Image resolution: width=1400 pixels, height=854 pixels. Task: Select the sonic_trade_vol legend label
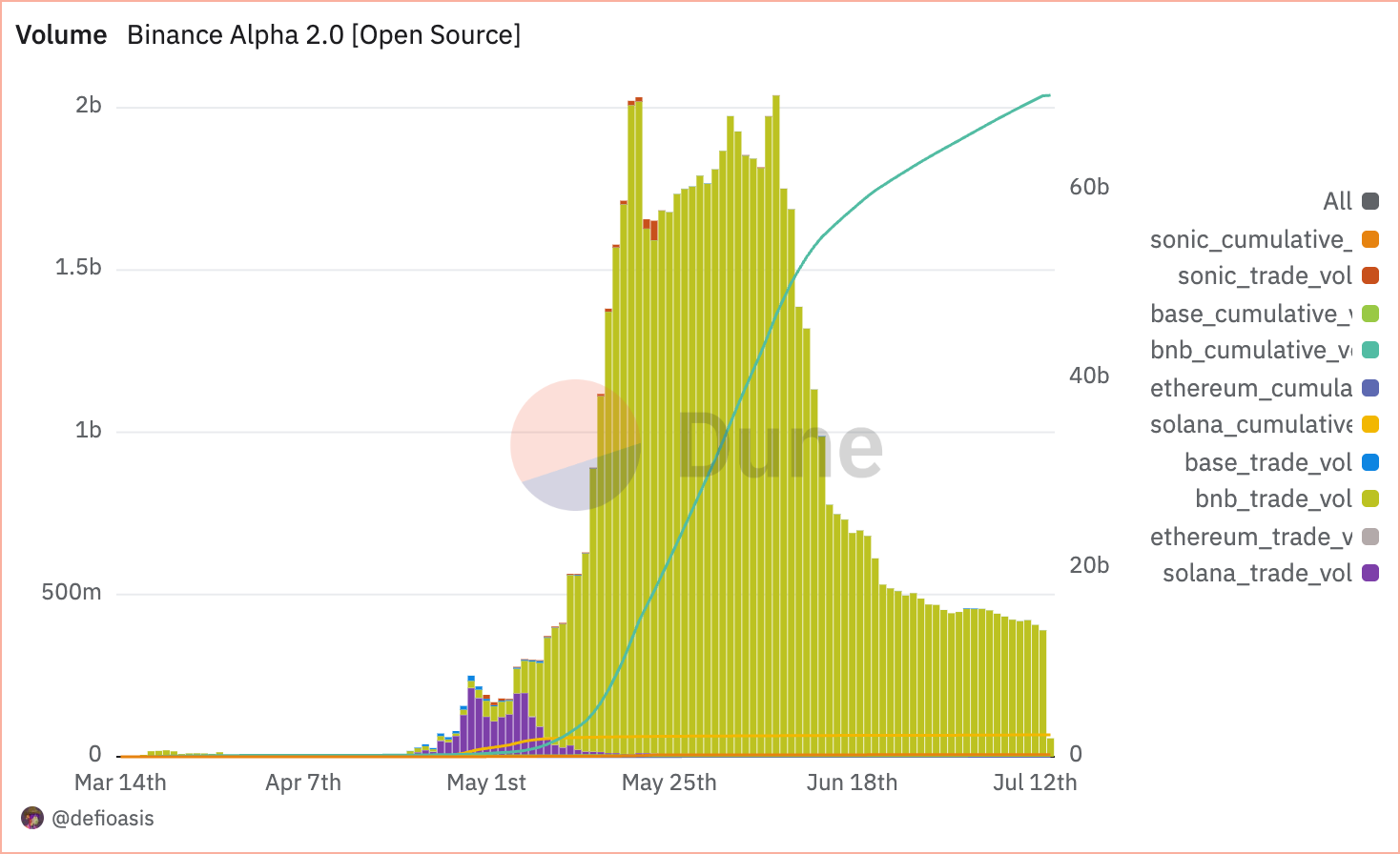click(1265, 275)
